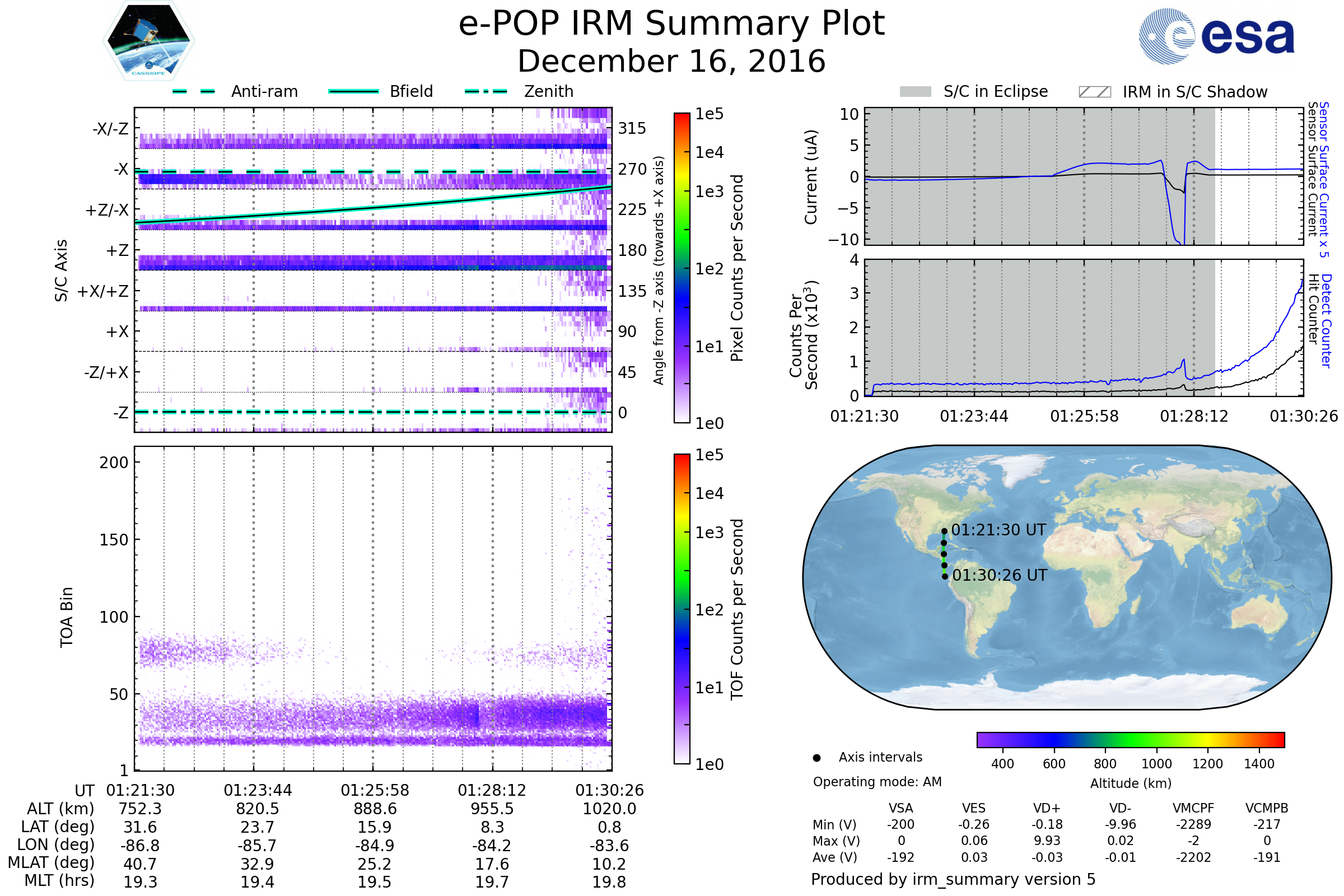The image size is (1344, 896).
Task: Click the Altitude (km) horizontal color bar
Action: pyautogui.click(x=1130, y=739)
